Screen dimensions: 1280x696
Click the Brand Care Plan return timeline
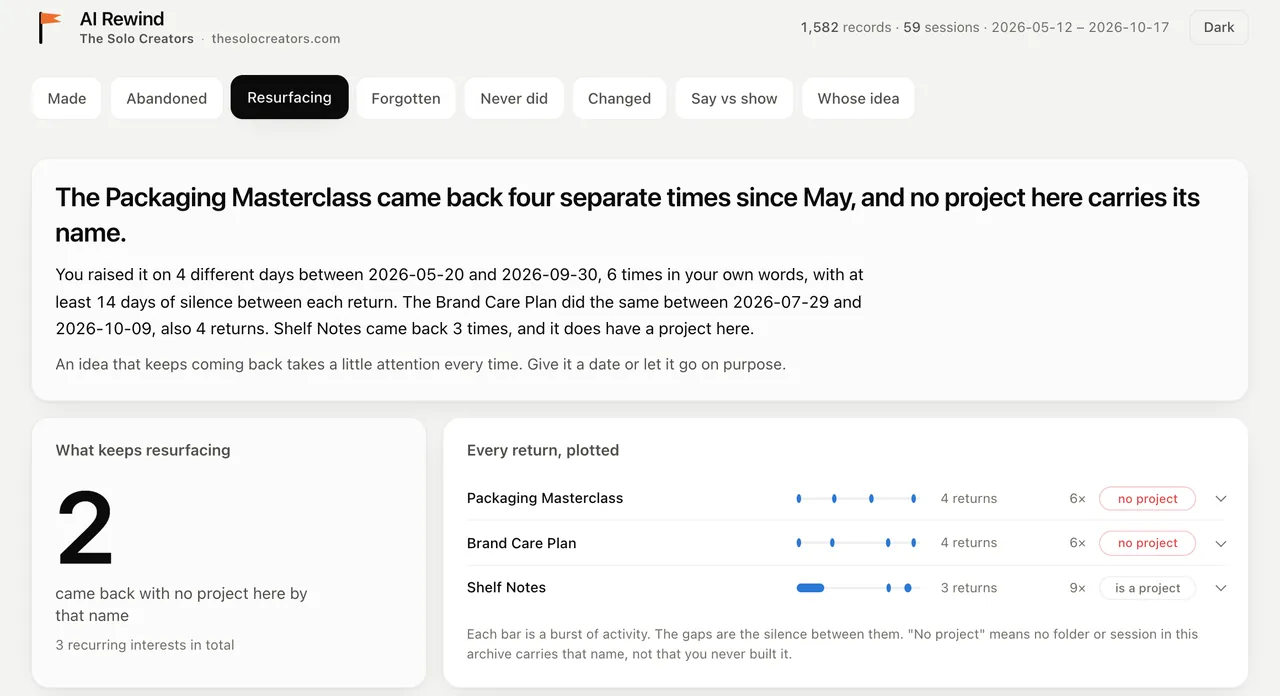856,543
